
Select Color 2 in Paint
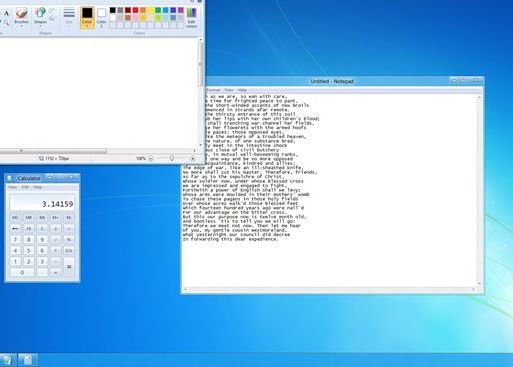[x=101, y=17]
